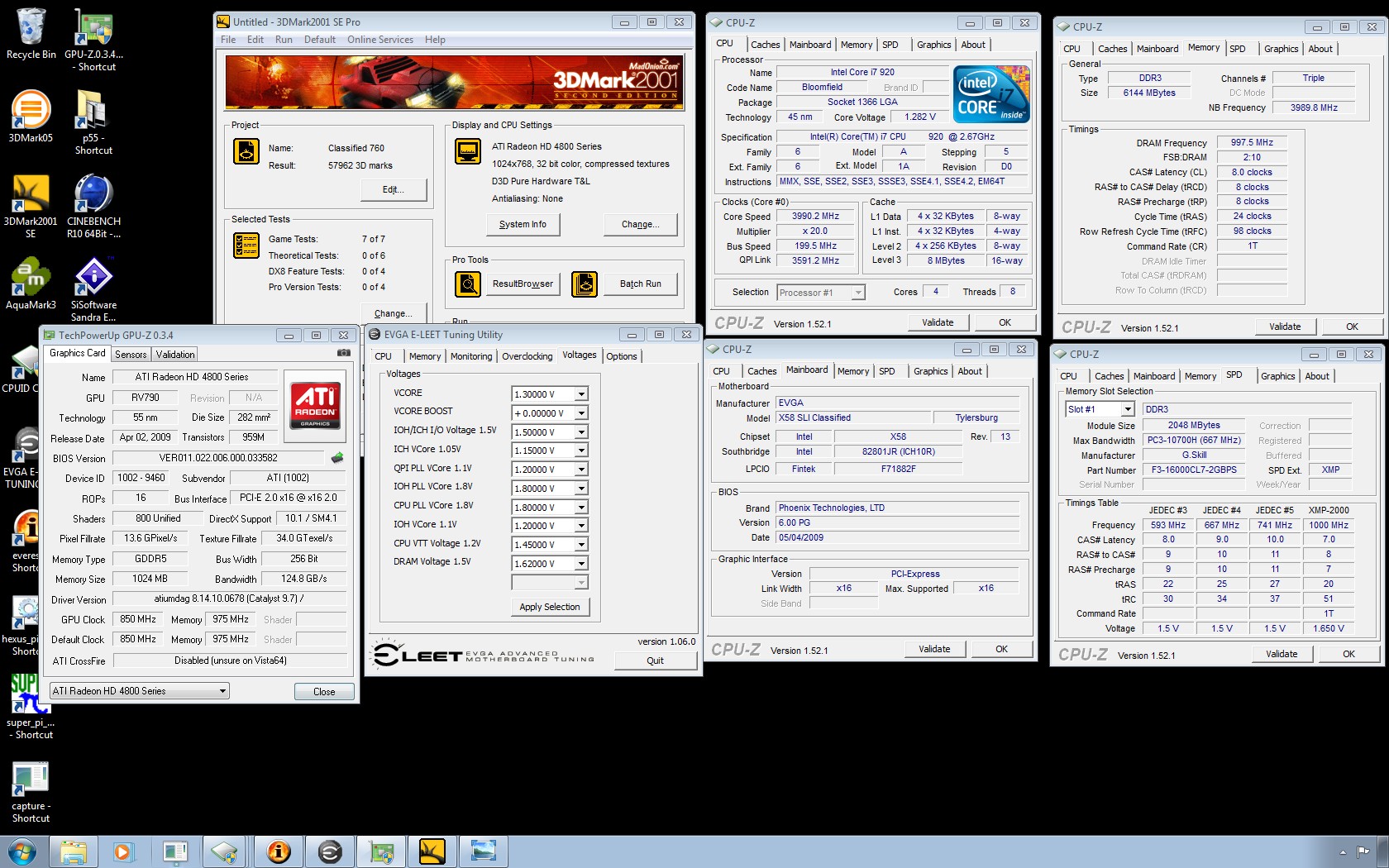Click the Batch Run button
The width and height of the screenshot is (1389, 868).
[x=641, y=284]
